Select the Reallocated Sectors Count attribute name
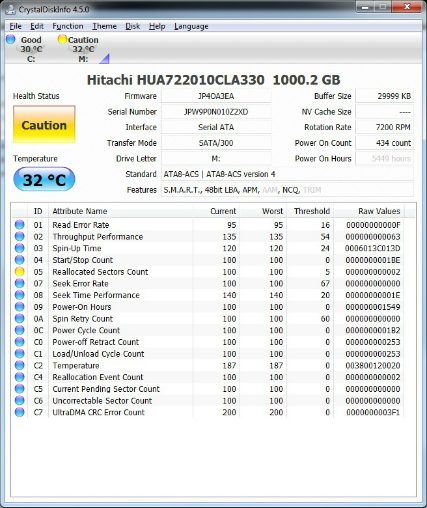The height and width of the screenshot is (508, 427). click(x=100, y=272)
